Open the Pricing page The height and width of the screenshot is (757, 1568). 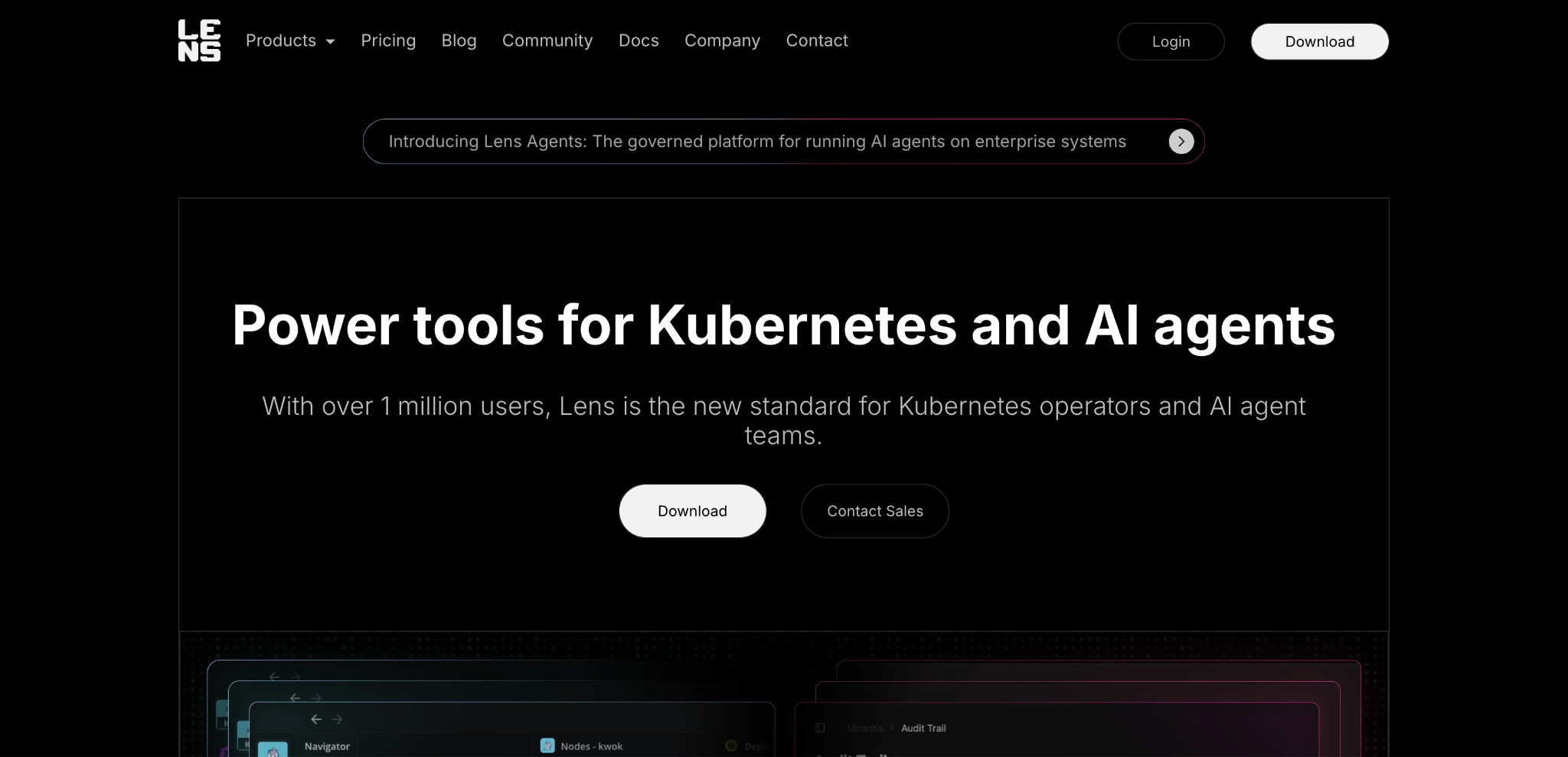[x=388, y=41]
